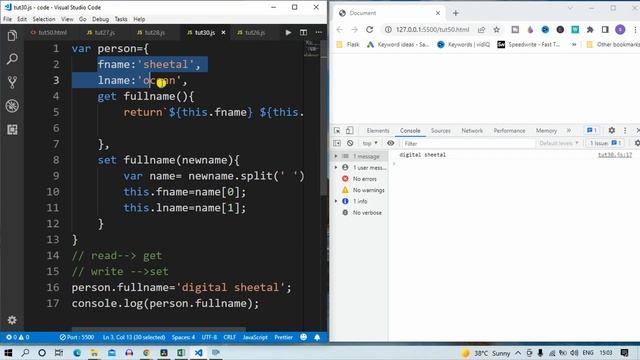This screenshot has width=640, height=360.
Task: Click the Port : 5500 Live Server toggle
Action: [x=77, y=337]
